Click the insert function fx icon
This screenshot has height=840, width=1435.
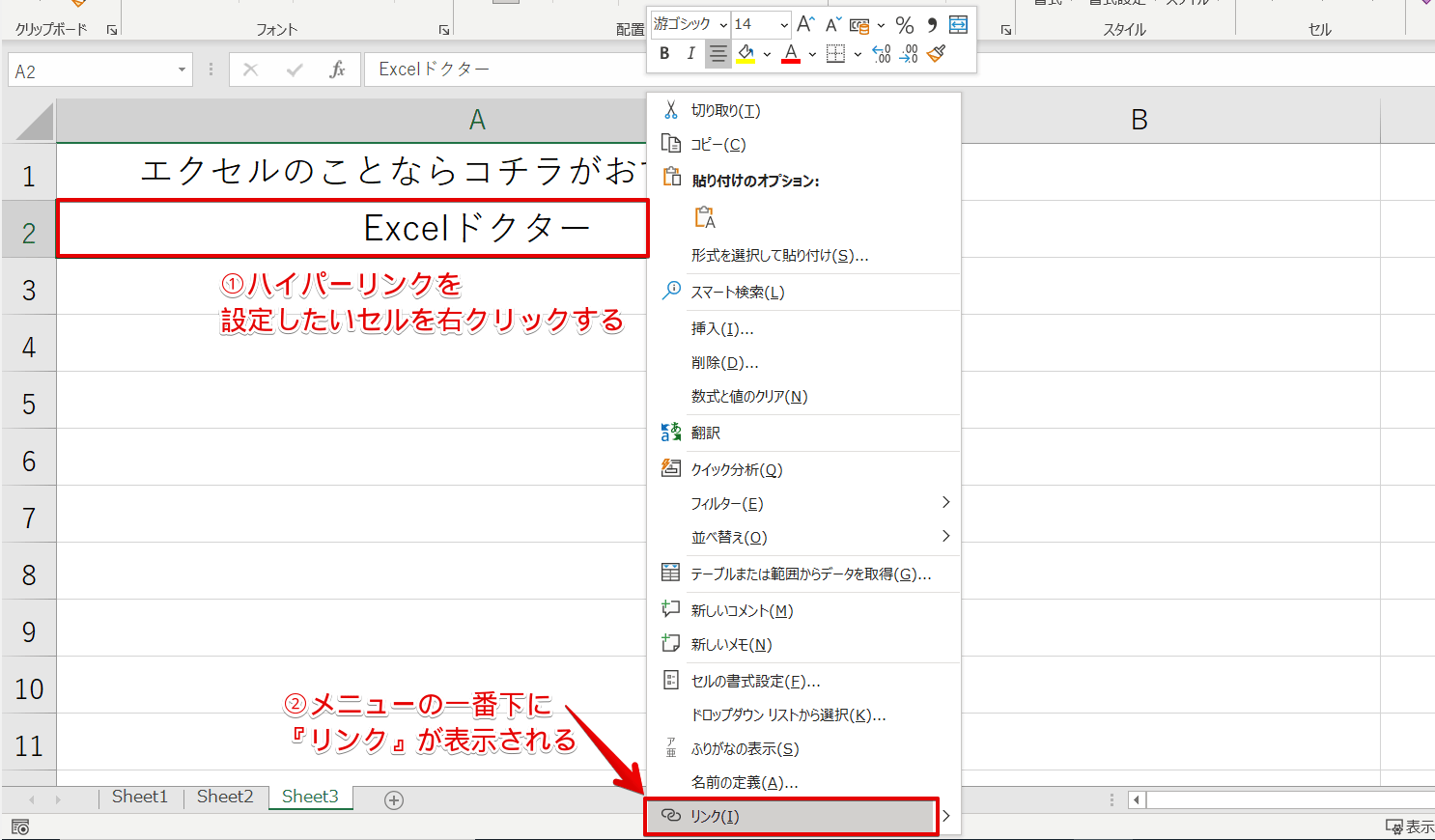337,70
